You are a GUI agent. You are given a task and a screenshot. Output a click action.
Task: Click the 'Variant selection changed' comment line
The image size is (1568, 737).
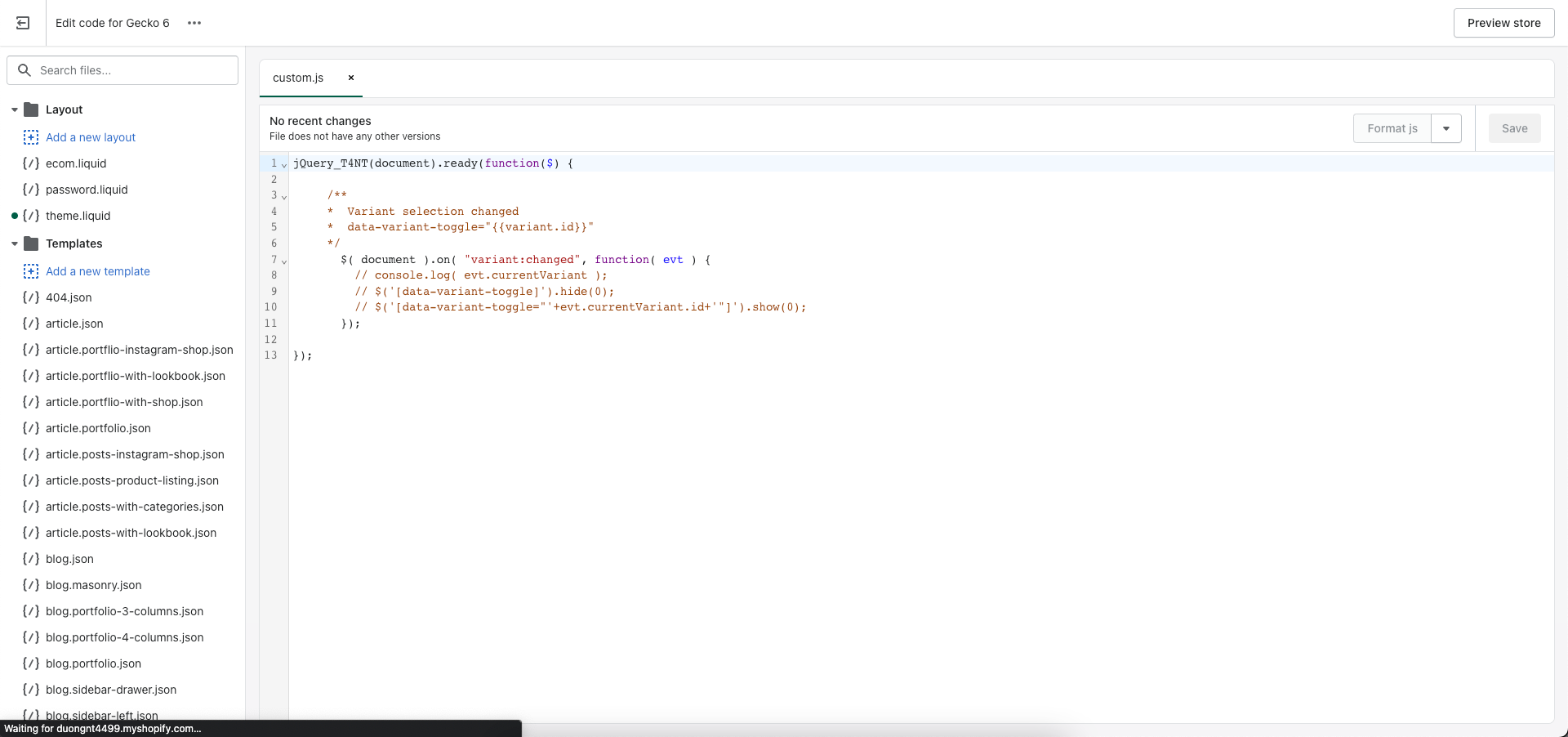coord(433,212)
